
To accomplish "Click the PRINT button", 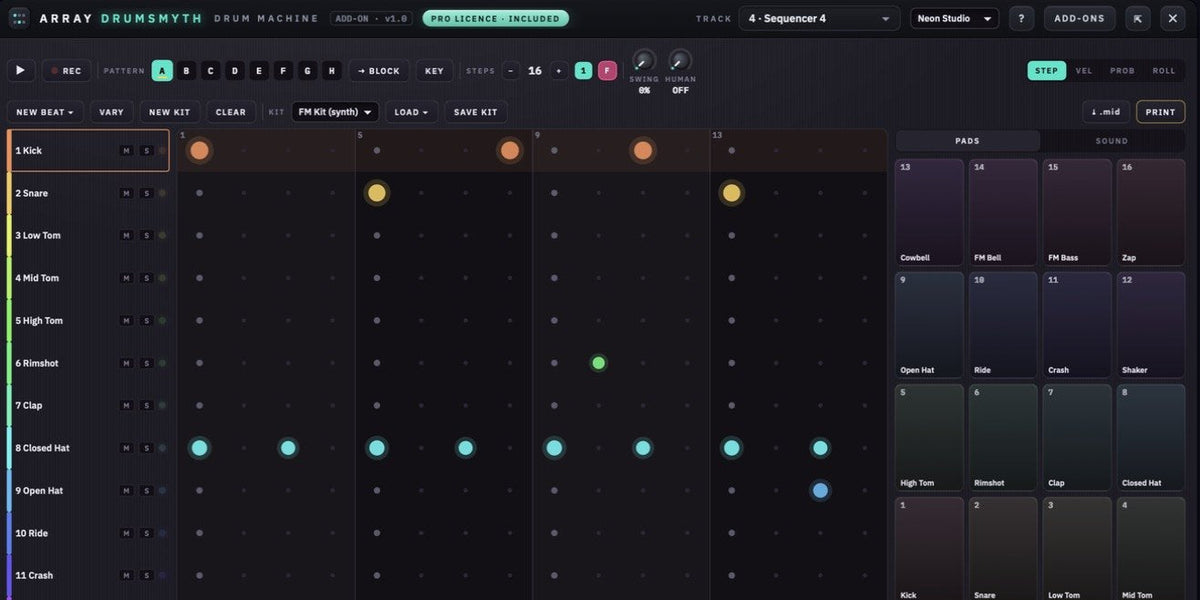I will pyautogui.click(x=1161, y=112).
